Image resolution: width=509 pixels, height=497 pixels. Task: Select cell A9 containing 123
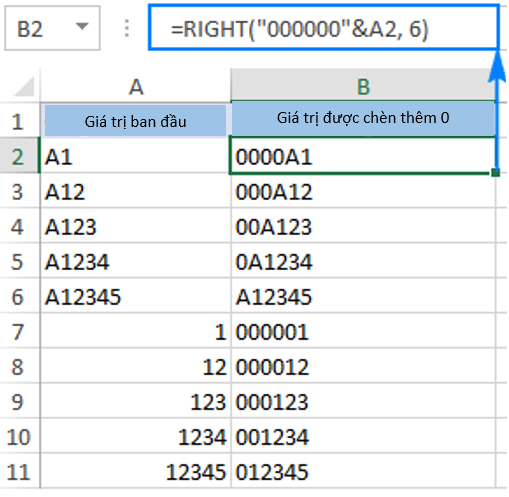[136, 401]
